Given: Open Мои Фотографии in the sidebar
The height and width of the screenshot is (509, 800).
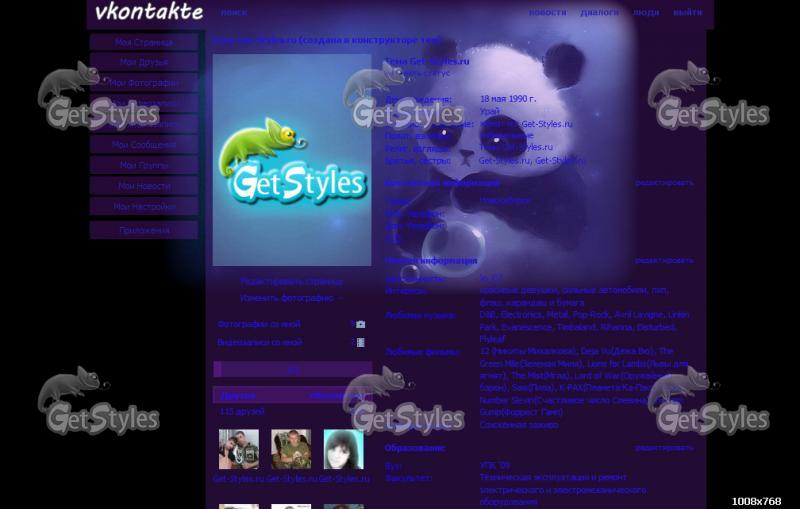Looking at the screenshot, I should (144, 83).
